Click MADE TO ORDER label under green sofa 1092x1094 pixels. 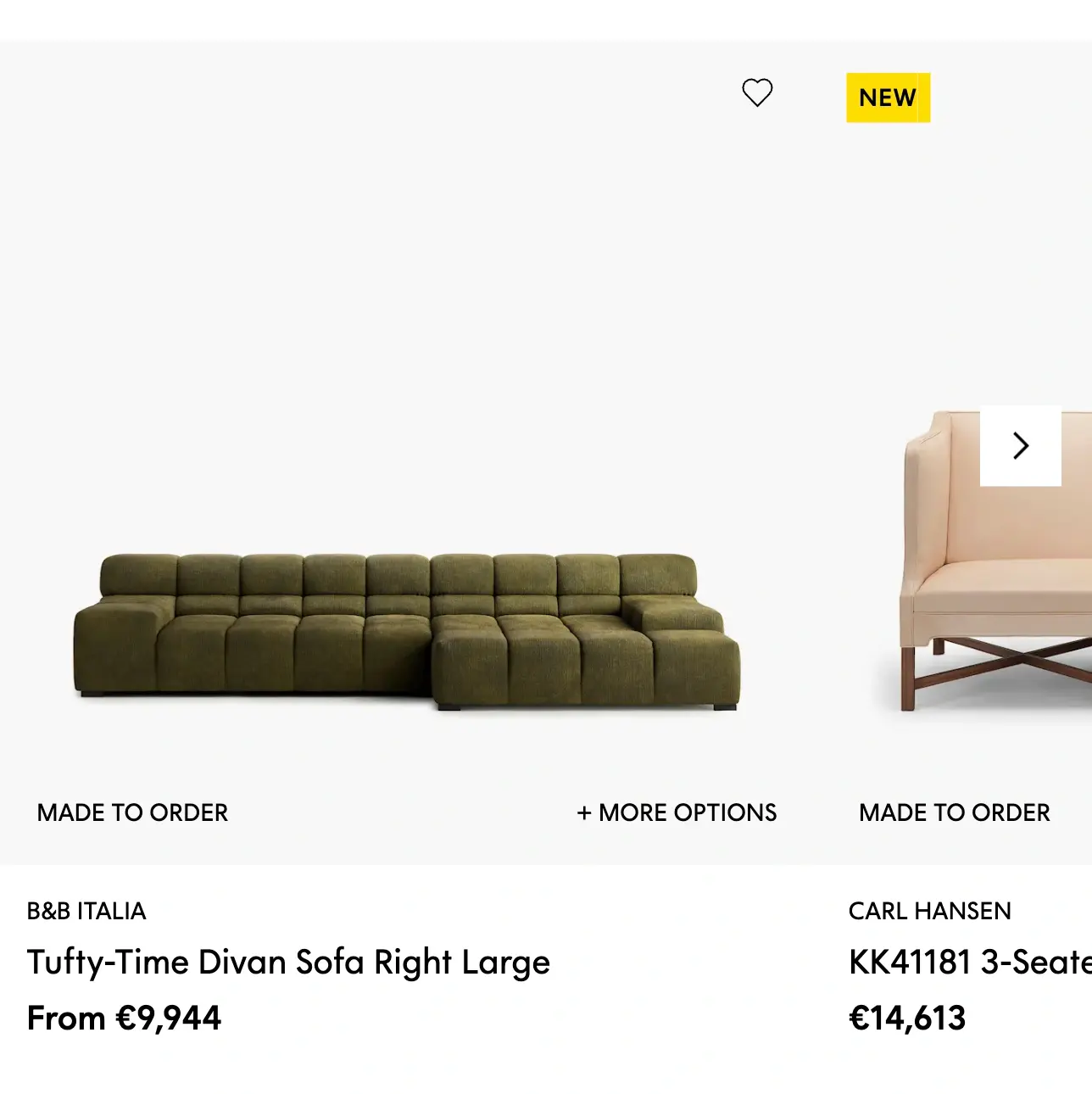[x=132, y=812]
